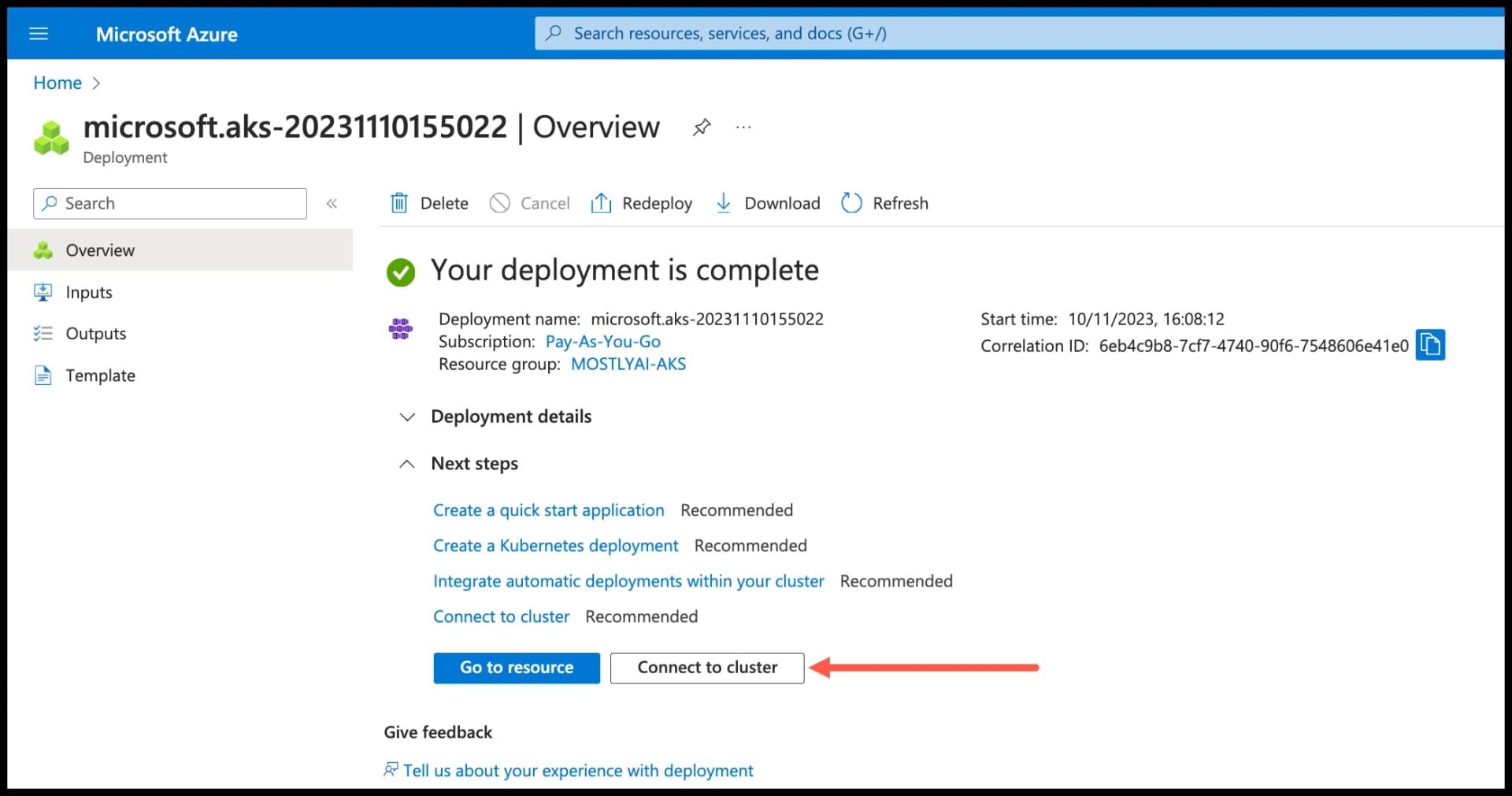Open the Pay-As-You-Go subscription
The image size is (1512, 796).
(x=602, y=341)
